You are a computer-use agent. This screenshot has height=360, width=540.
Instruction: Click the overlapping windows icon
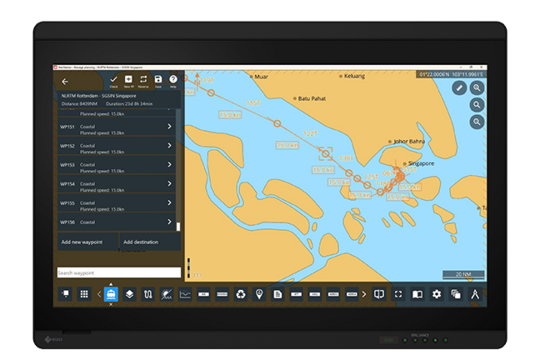[456, 294]
